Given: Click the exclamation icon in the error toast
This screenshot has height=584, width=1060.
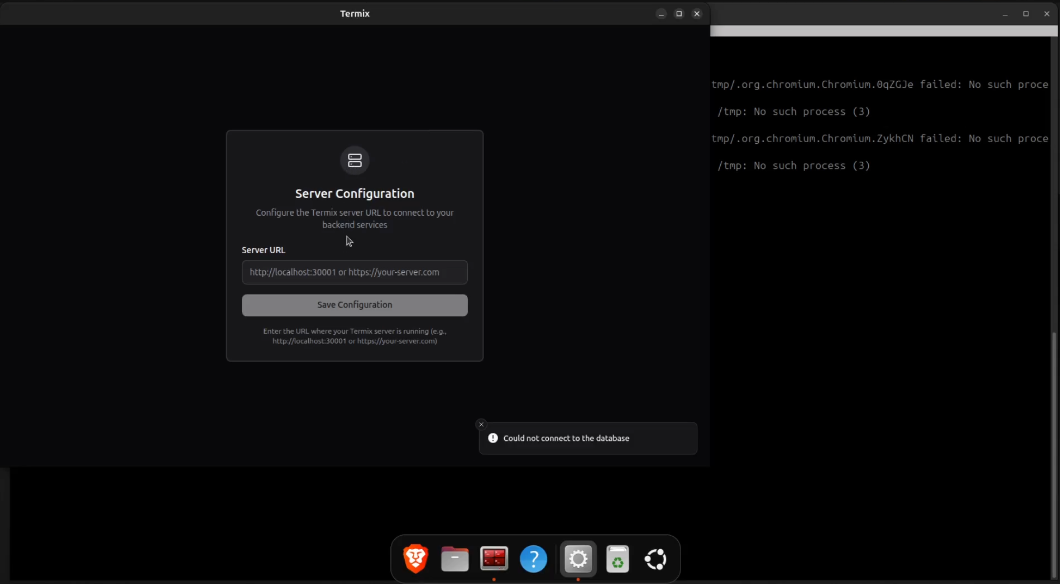Looking at the screenshot, I should [x=493, y=438].
